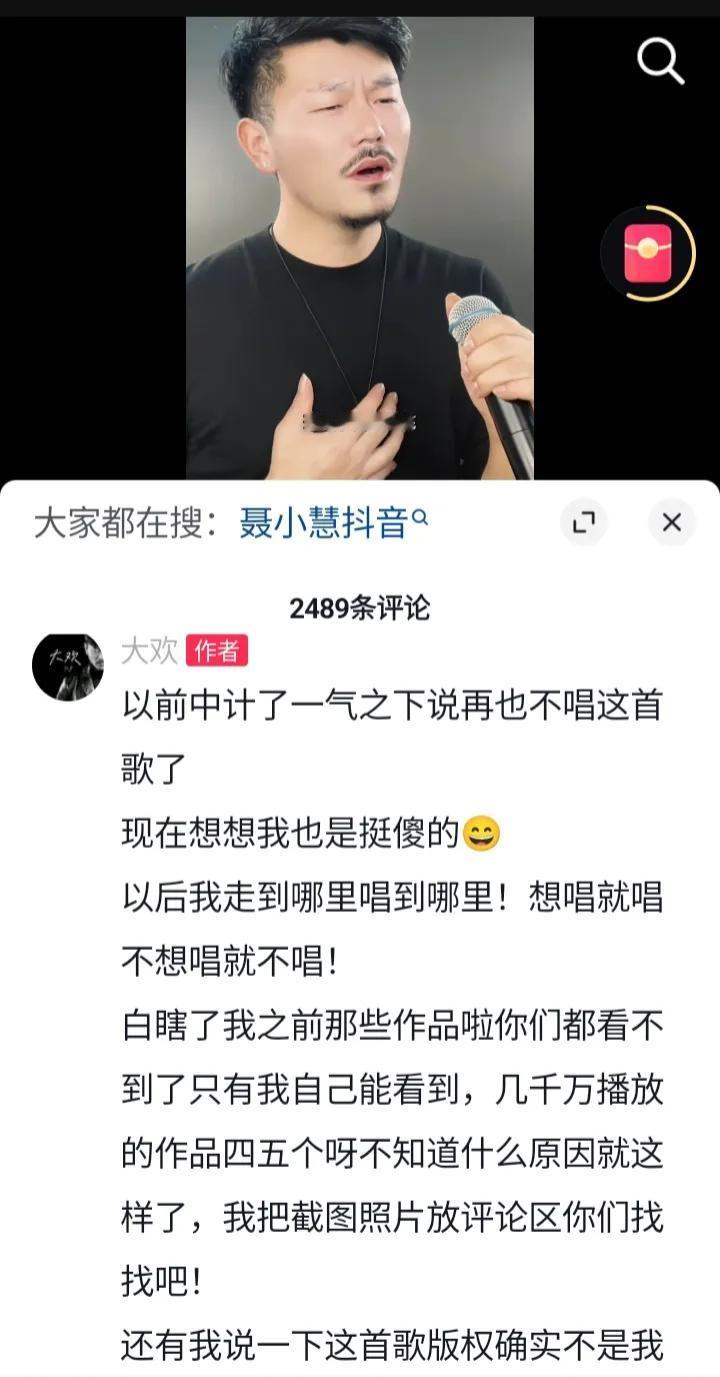720x1377 pixels.
Task: Tap the red envelope reward icon
Action: [x=647, y=253]
